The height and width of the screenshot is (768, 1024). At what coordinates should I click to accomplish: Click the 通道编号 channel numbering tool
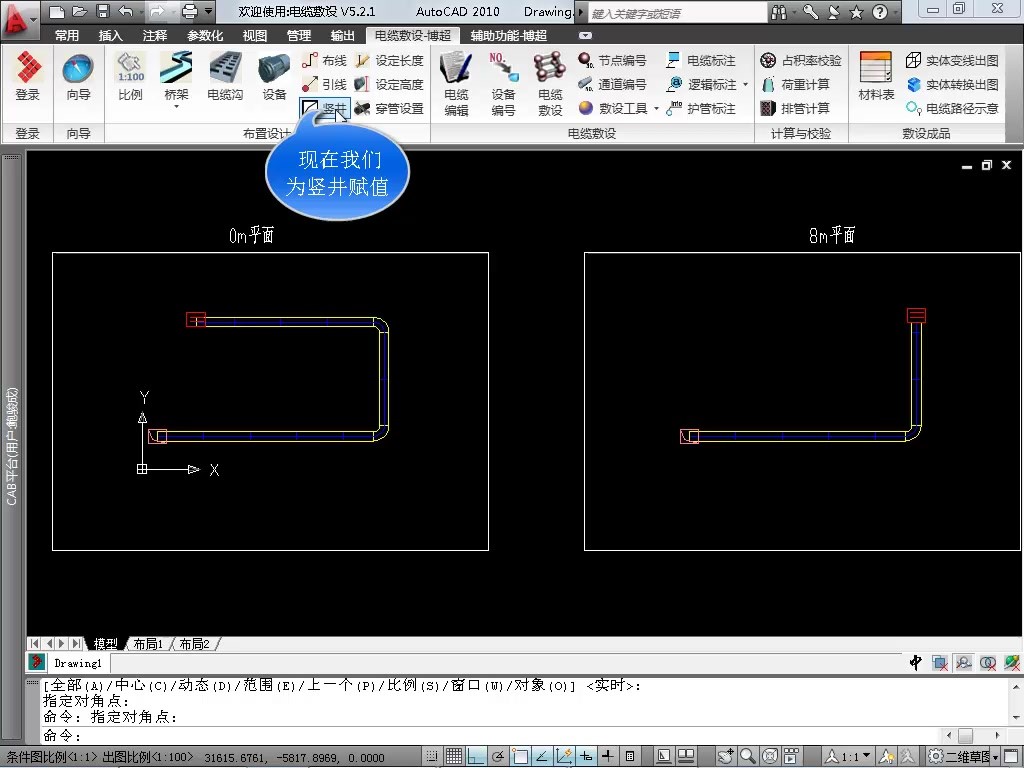(x=612, y=84)
